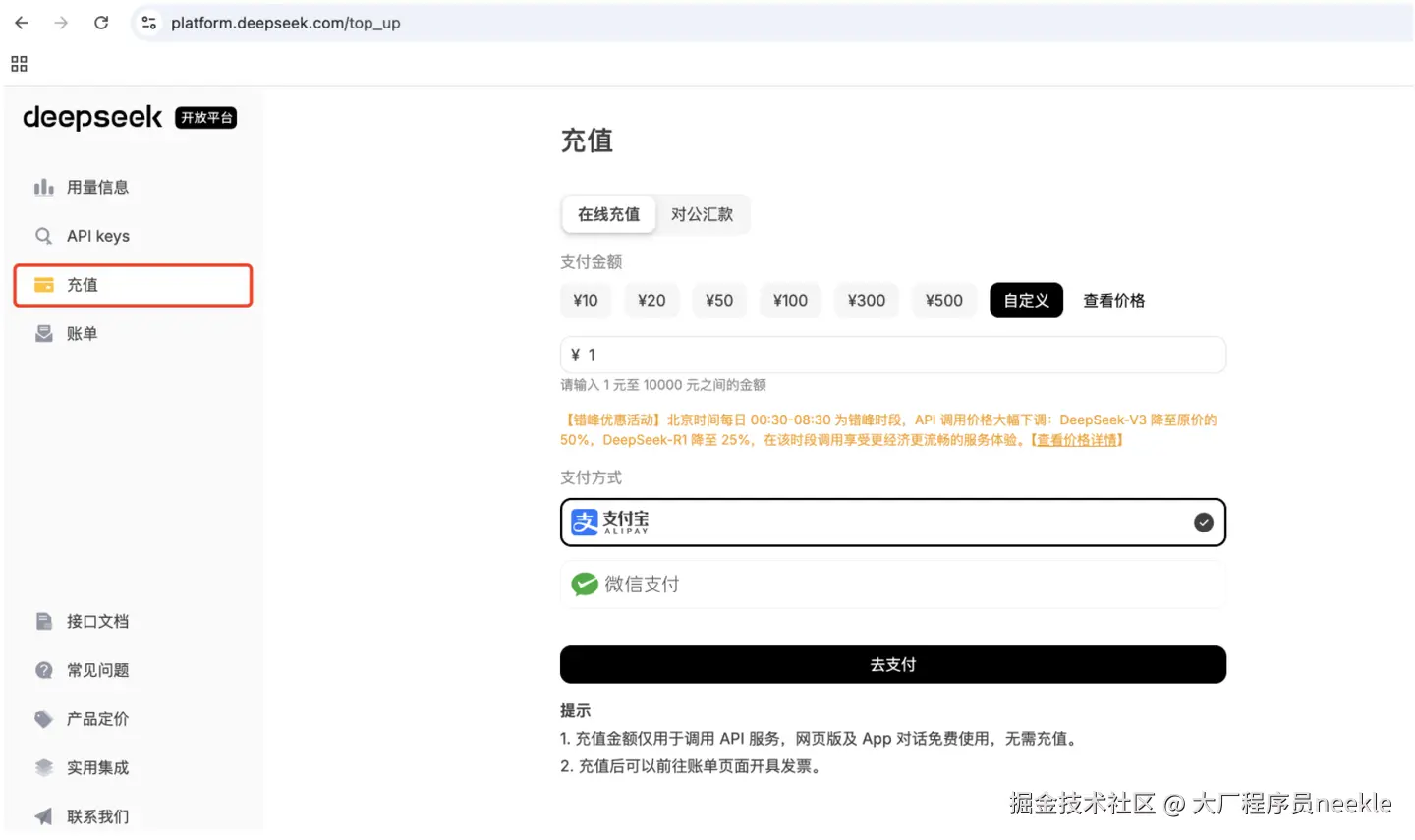1415x840 pixels.
Task: Click the 查看价格 link
Action: click(1114, 301)
